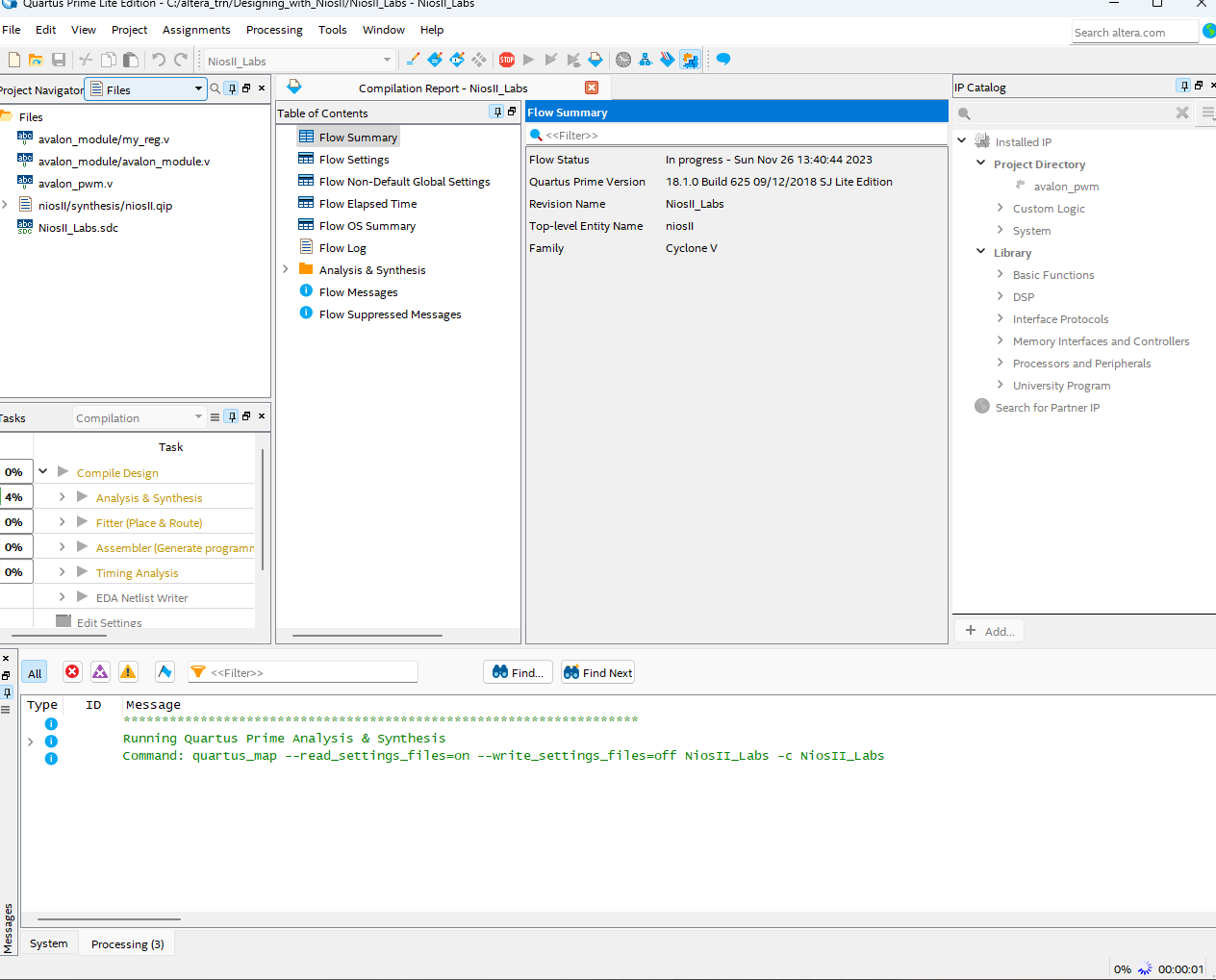The image size is (1216, 980).
Task: Open the Assignments menu
Action: tap(196, 30)
